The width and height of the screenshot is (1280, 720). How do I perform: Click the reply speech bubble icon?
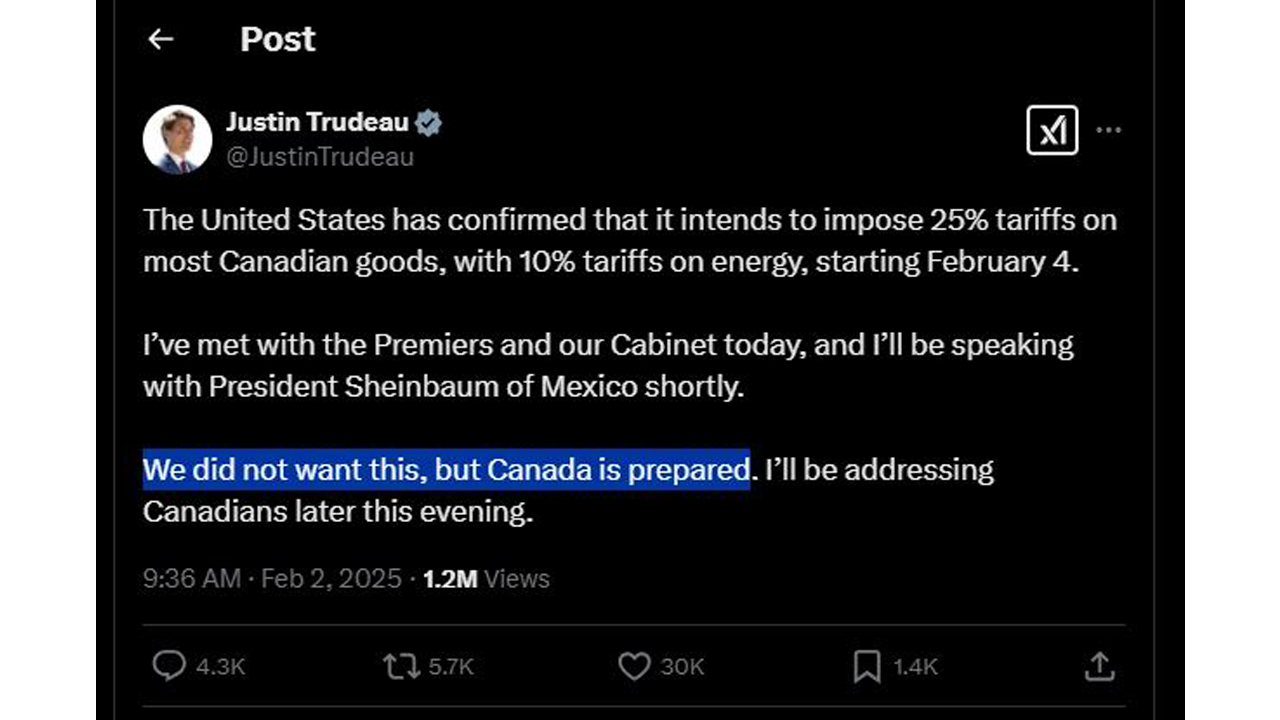coord(168,666)
